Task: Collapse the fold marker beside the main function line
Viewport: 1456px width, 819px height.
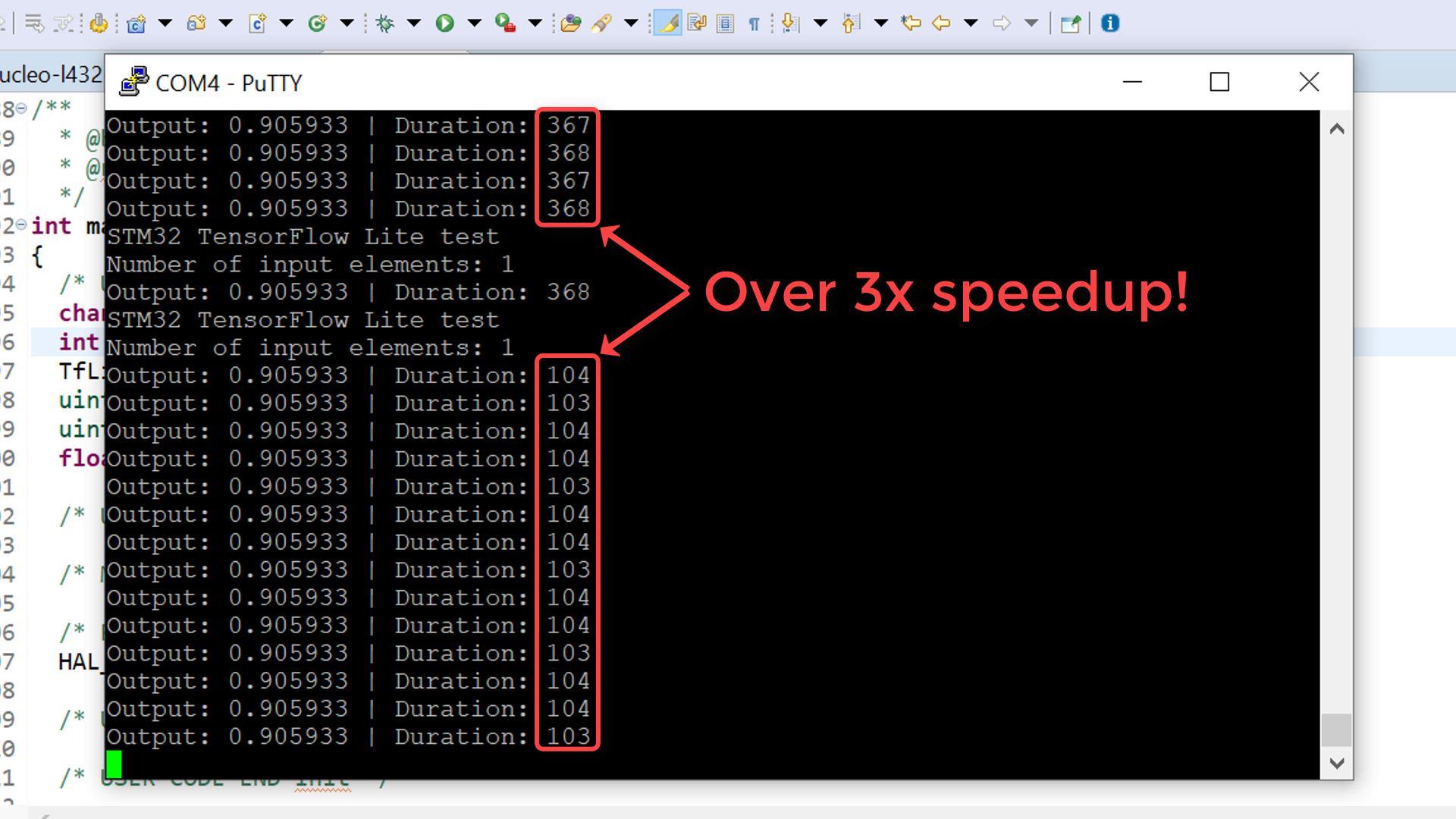Action: tap(21, 225)
